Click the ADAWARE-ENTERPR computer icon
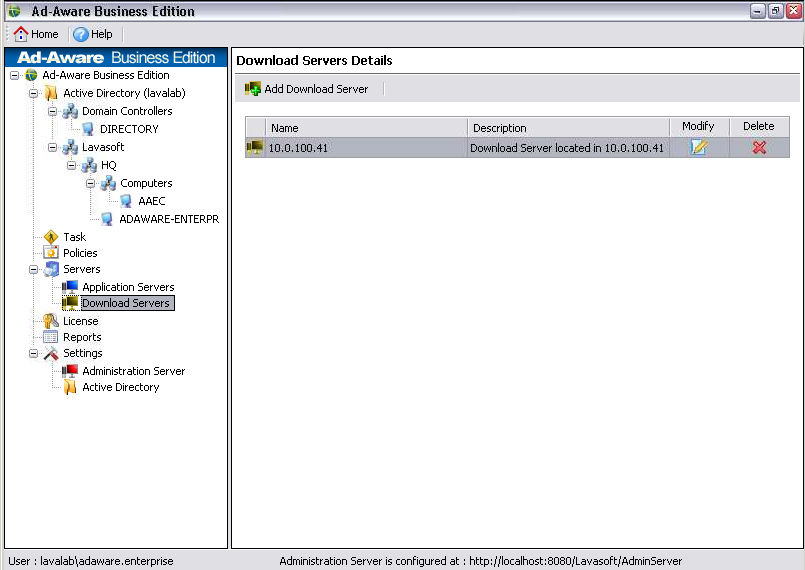805x570 pixels. click(x=107, y=219)
